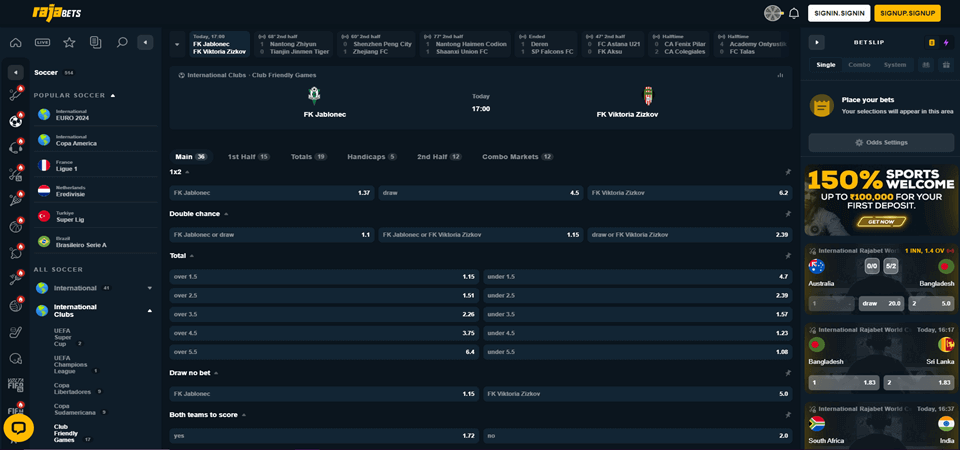
Task: Open the bet history document icon
Action: (95, 42)
